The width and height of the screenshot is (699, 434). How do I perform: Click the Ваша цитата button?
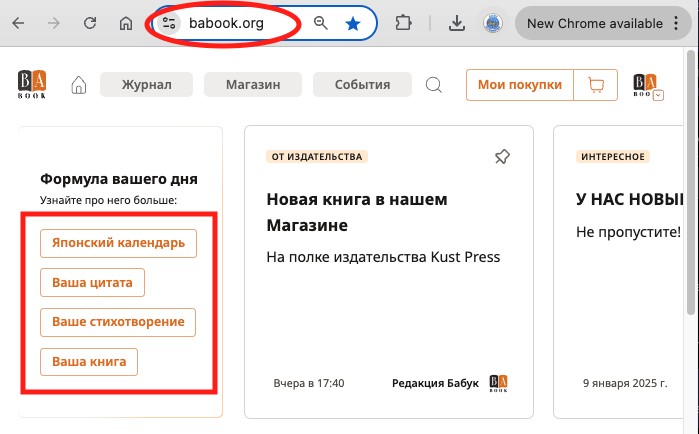[92, 283]
